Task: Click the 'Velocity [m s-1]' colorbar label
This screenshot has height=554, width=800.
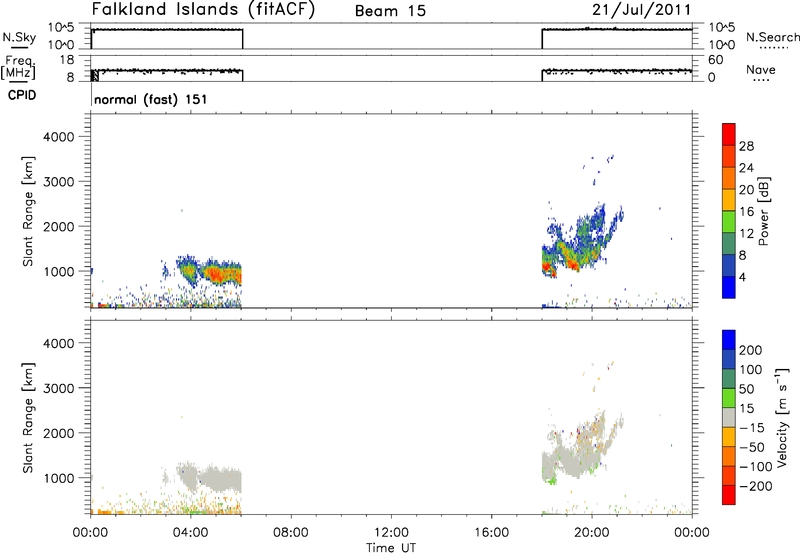Action: [x=782, y=417]
